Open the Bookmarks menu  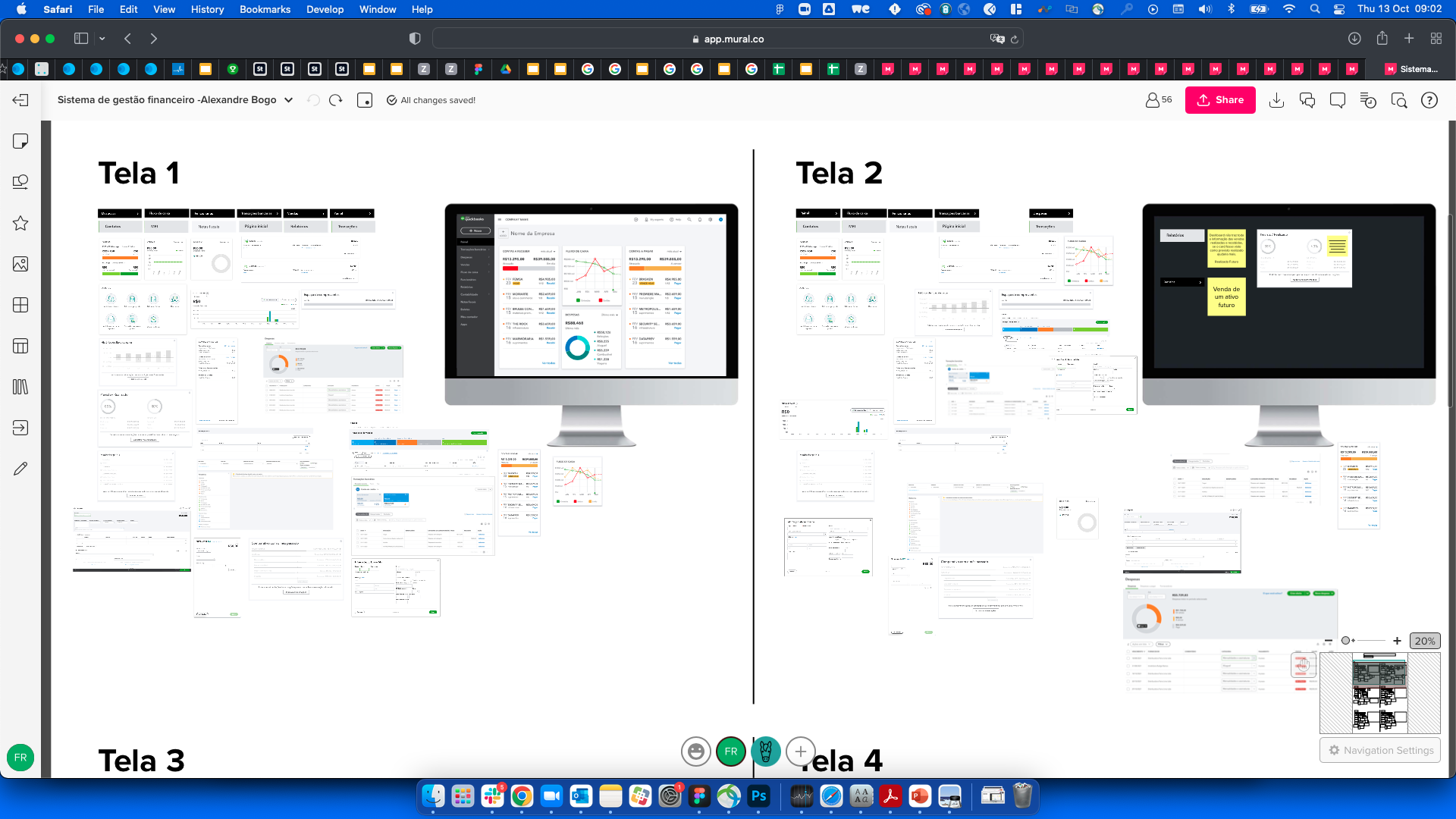coord(265,9)
